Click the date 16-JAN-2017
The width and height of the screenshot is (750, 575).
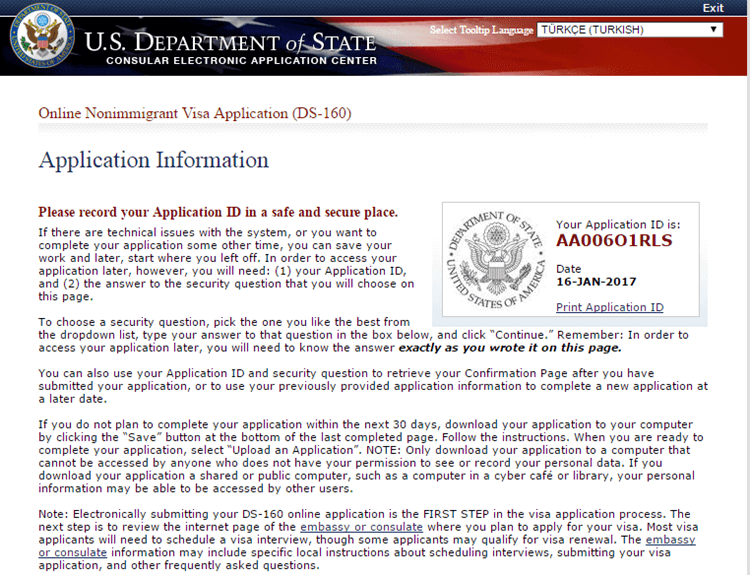[x=596, y=282]
